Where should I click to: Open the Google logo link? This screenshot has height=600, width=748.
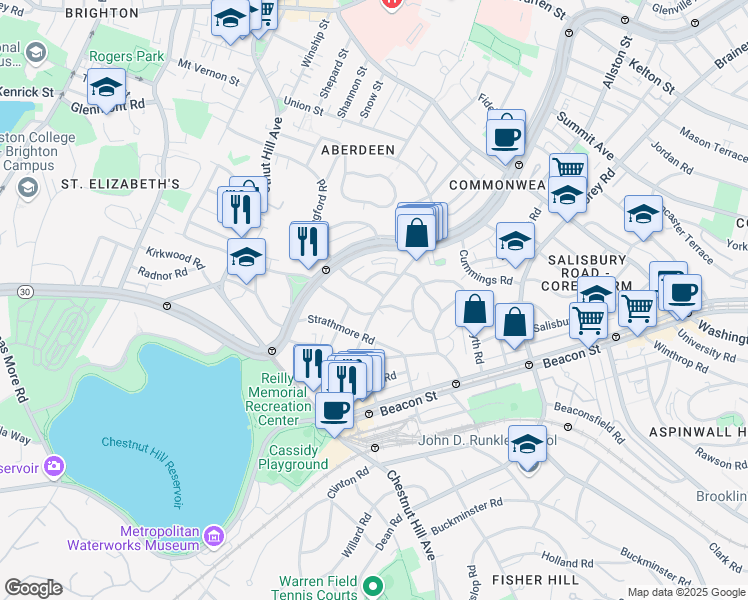pyautogui.click(x=33, y=588)
